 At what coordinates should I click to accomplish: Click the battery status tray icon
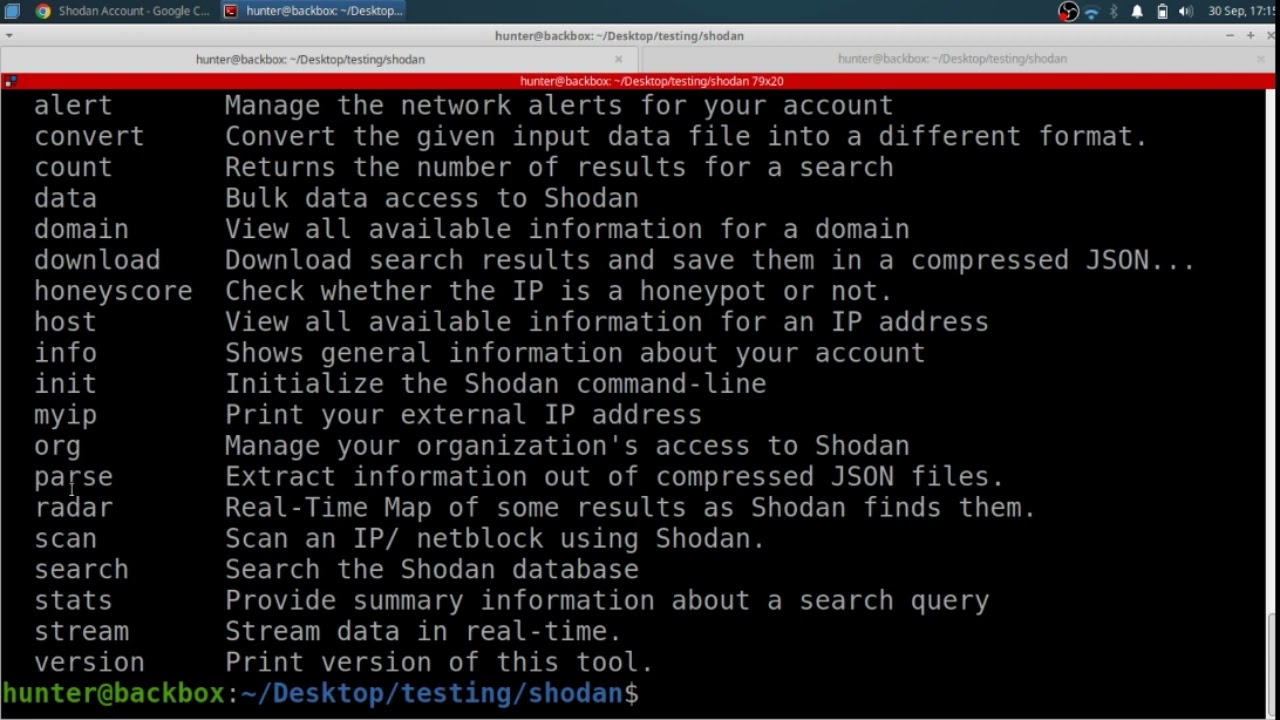tap(1162, 12)
